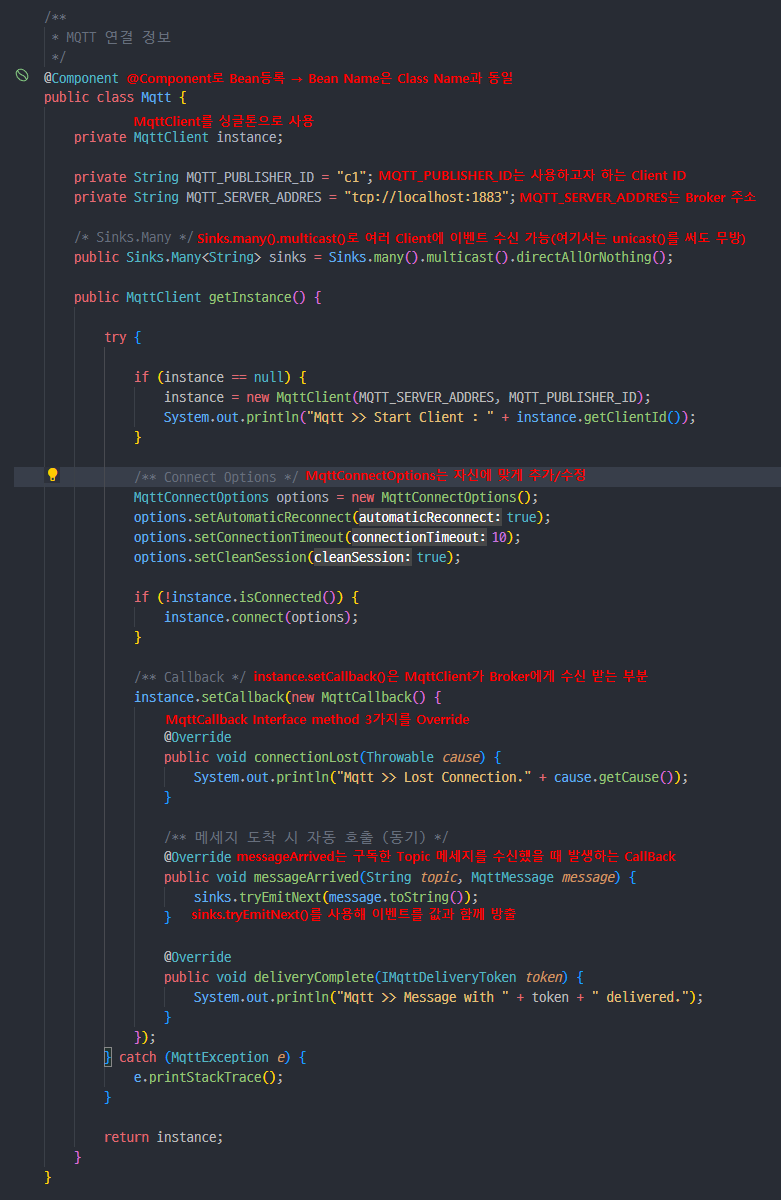Click the highlighted closing brace before catch
This screenshot has height=1200, width=781.
point(108,1057)
